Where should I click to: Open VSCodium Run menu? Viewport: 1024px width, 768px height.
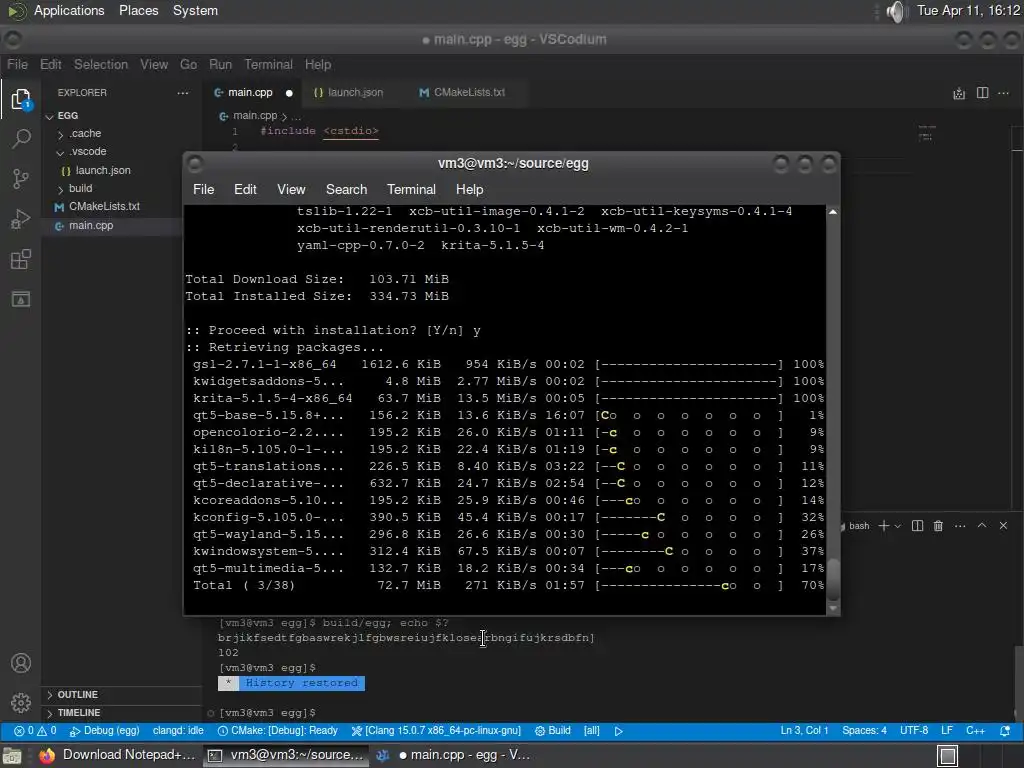click(x=220, y=65)
